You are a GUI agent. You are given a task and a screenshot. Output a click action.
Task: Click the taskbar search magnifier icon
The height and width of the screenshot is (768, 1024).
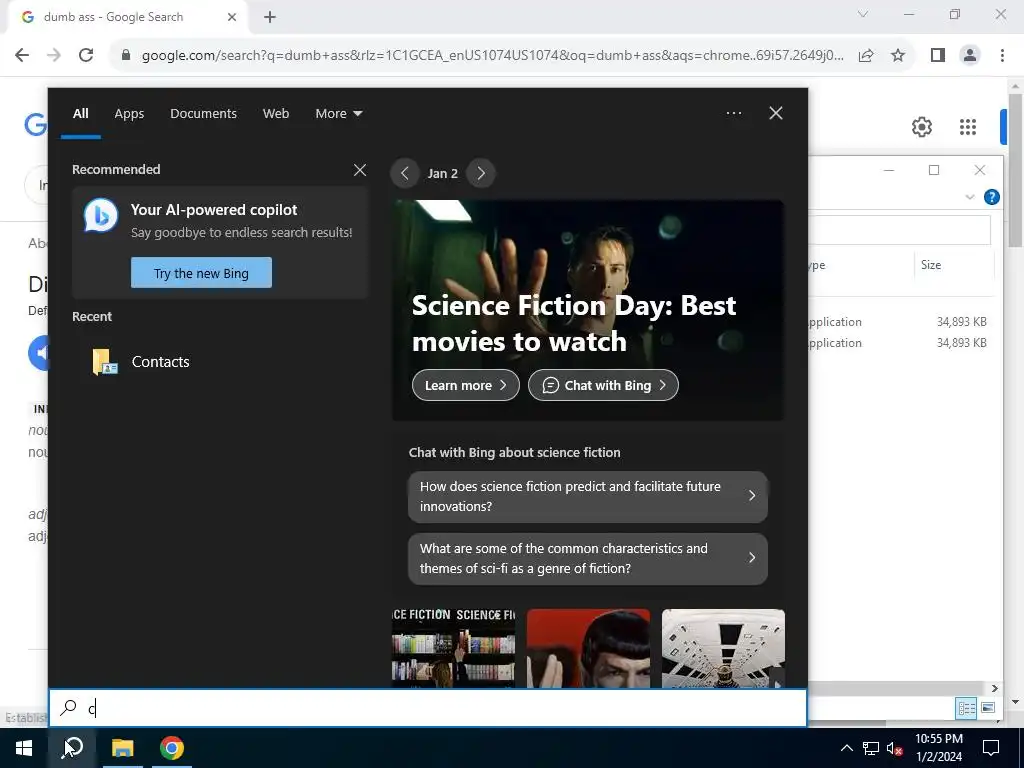pyautogui.click(x=72, y=748)
